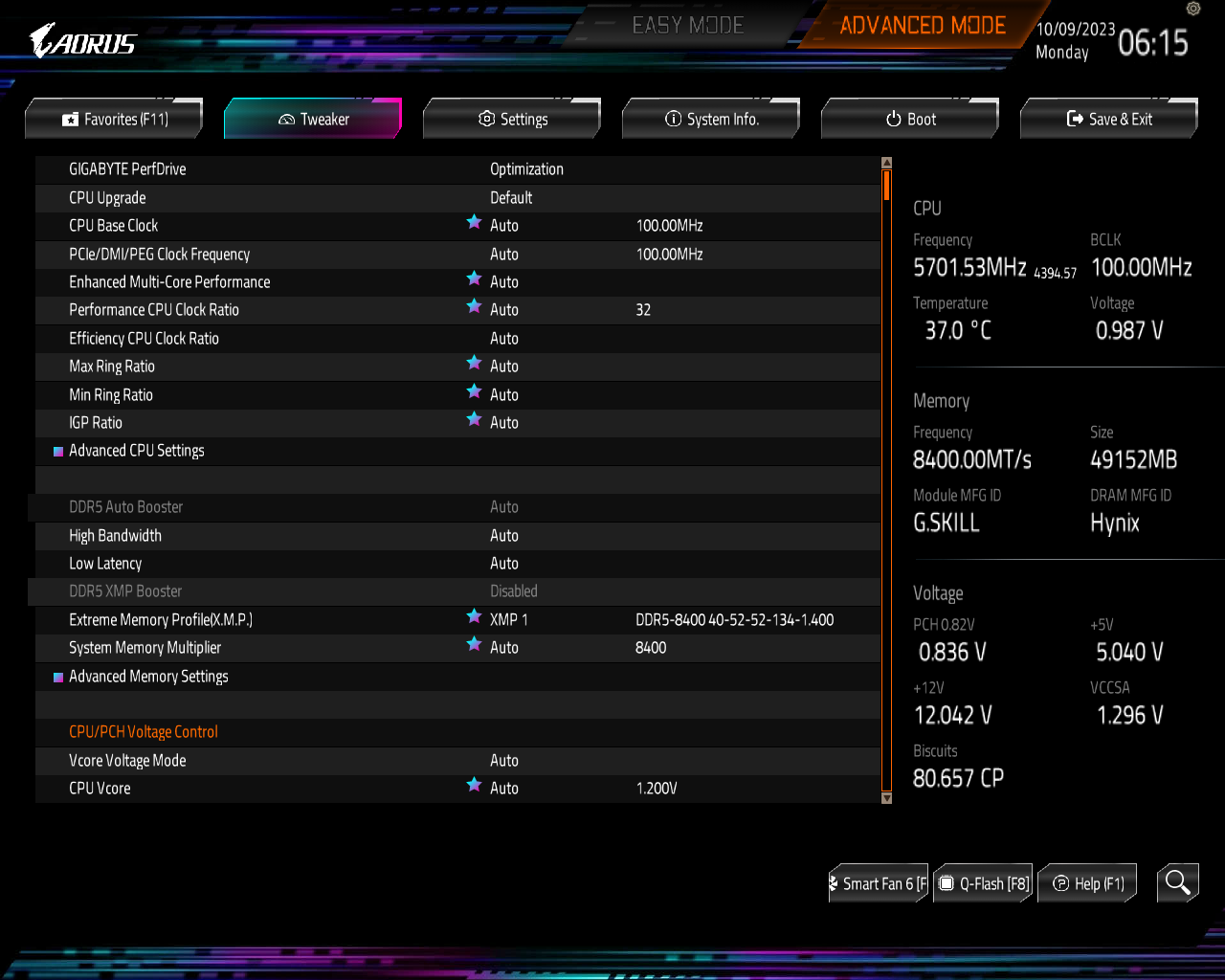This screenshot has width=1225, height=980.
Task: Change PCIe/DMI/PEG Clock Frequency Auto value
Action: (x=504, y=255)
